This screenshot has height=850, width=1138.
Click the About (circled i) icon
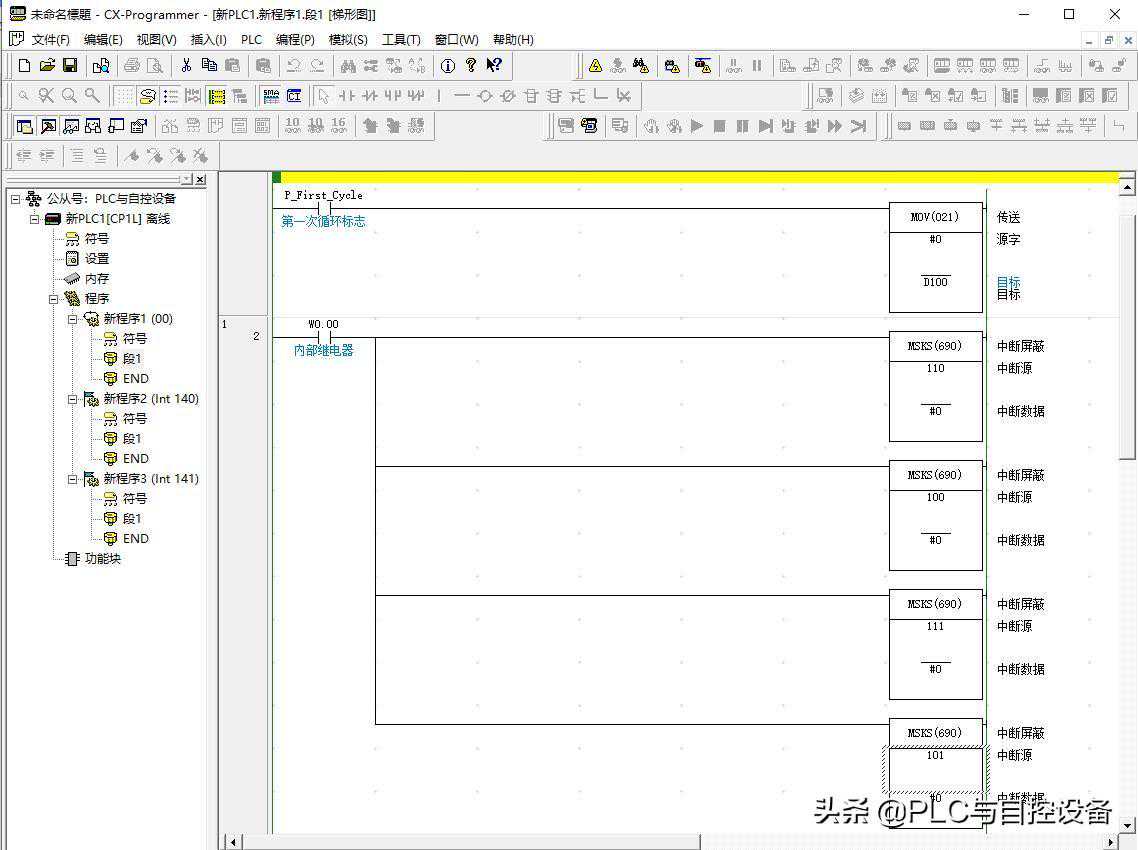447,66
